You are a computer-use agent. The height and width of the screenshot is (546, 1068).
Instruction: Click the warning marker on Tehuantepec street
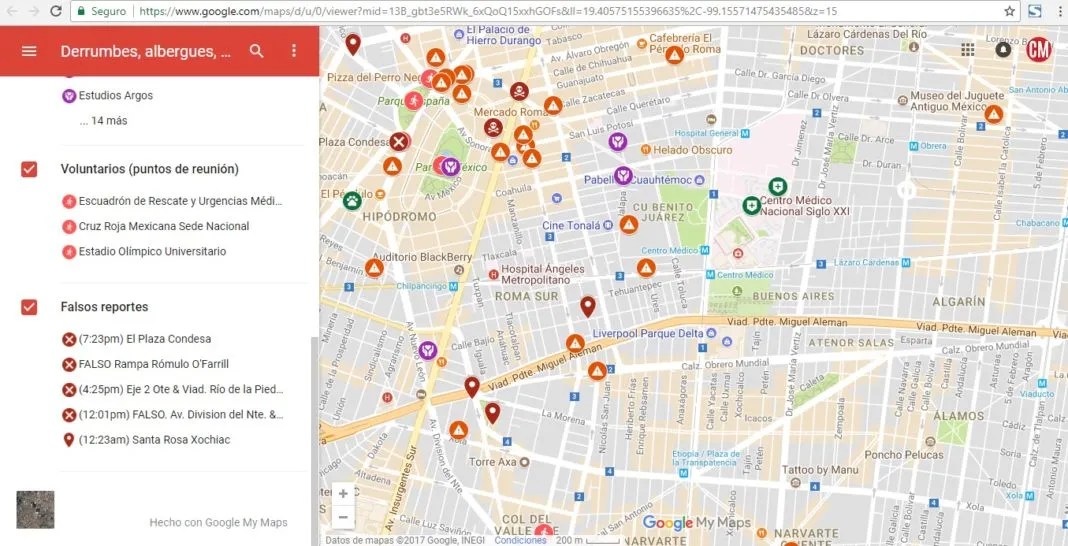646,268
